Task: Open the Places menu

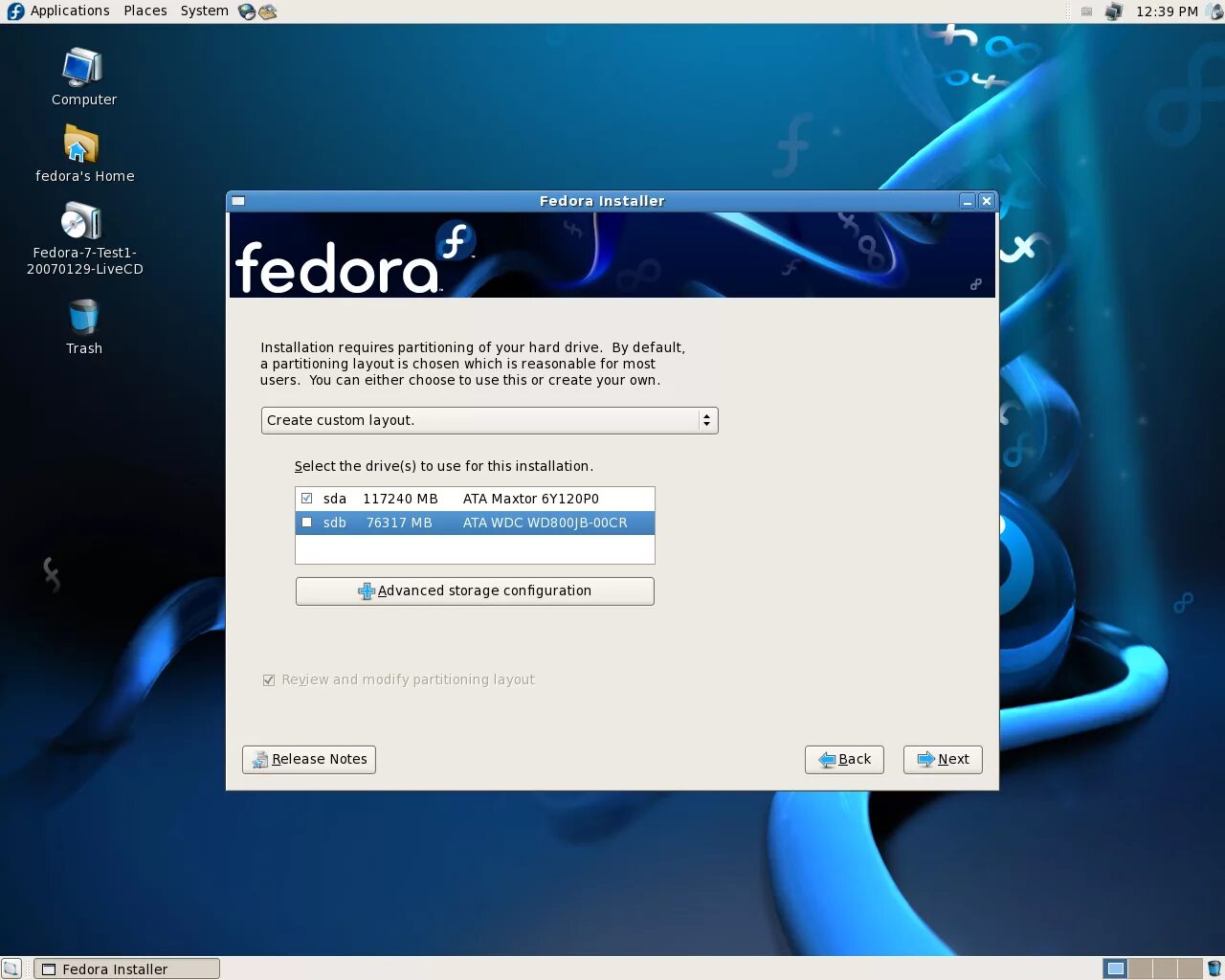Action: coord(145,11)
